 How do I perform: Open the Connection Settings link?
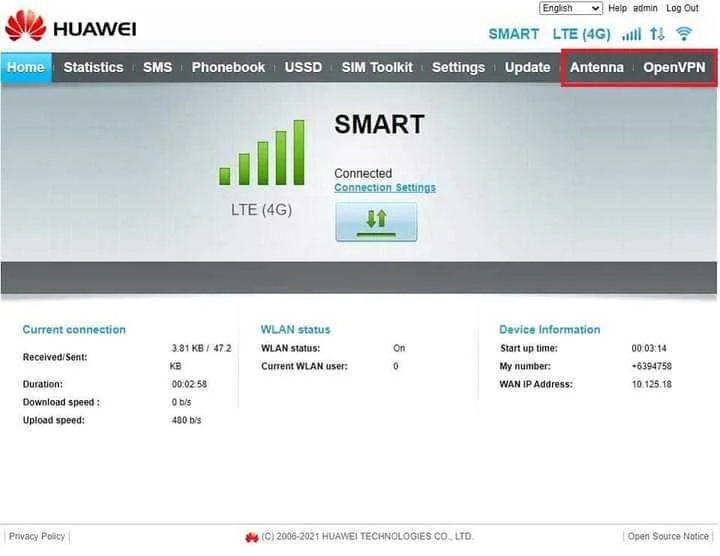385,188
